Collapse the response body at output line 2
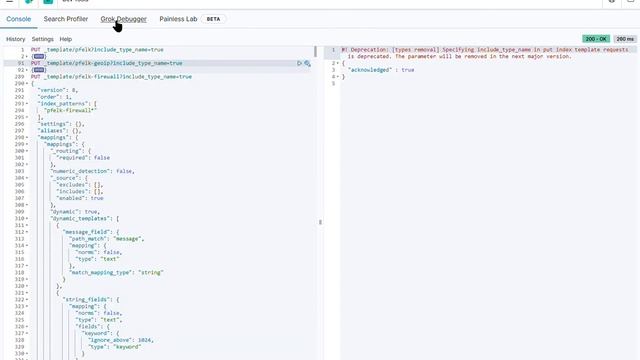 coord(338,63)
